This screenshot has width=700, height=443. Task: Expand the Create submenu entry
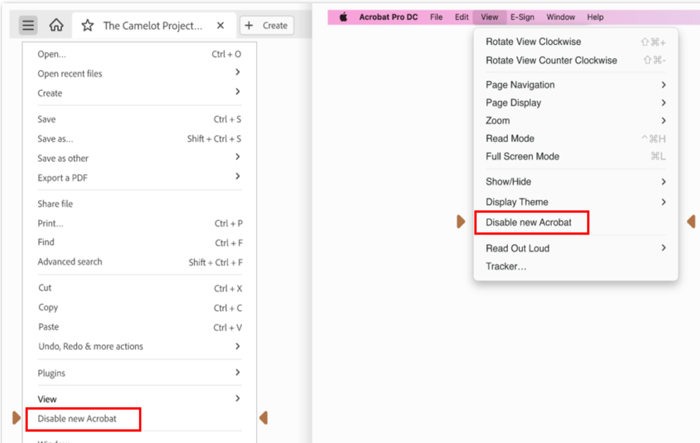pyautogui.click(x=139, y=93)
